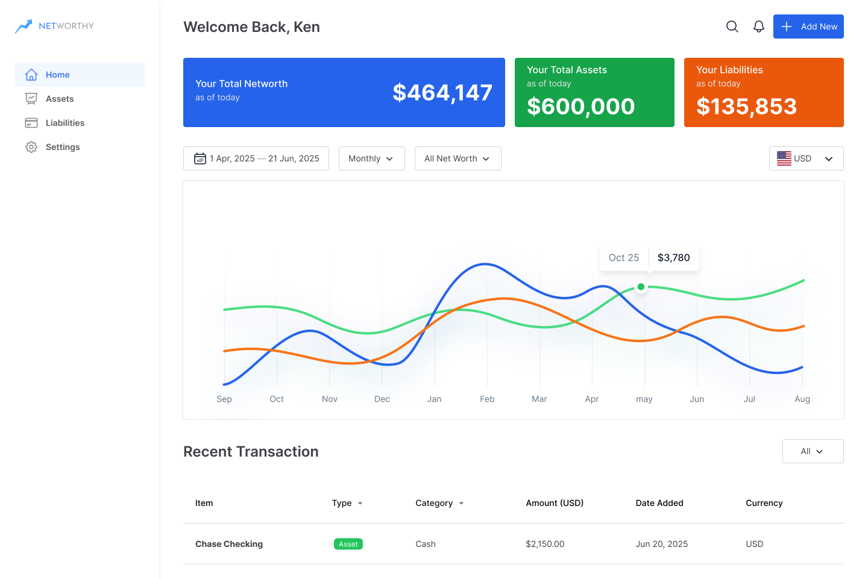Click the calendar icon in date range
The image size is (868, 578).
[x=200, y=159]
